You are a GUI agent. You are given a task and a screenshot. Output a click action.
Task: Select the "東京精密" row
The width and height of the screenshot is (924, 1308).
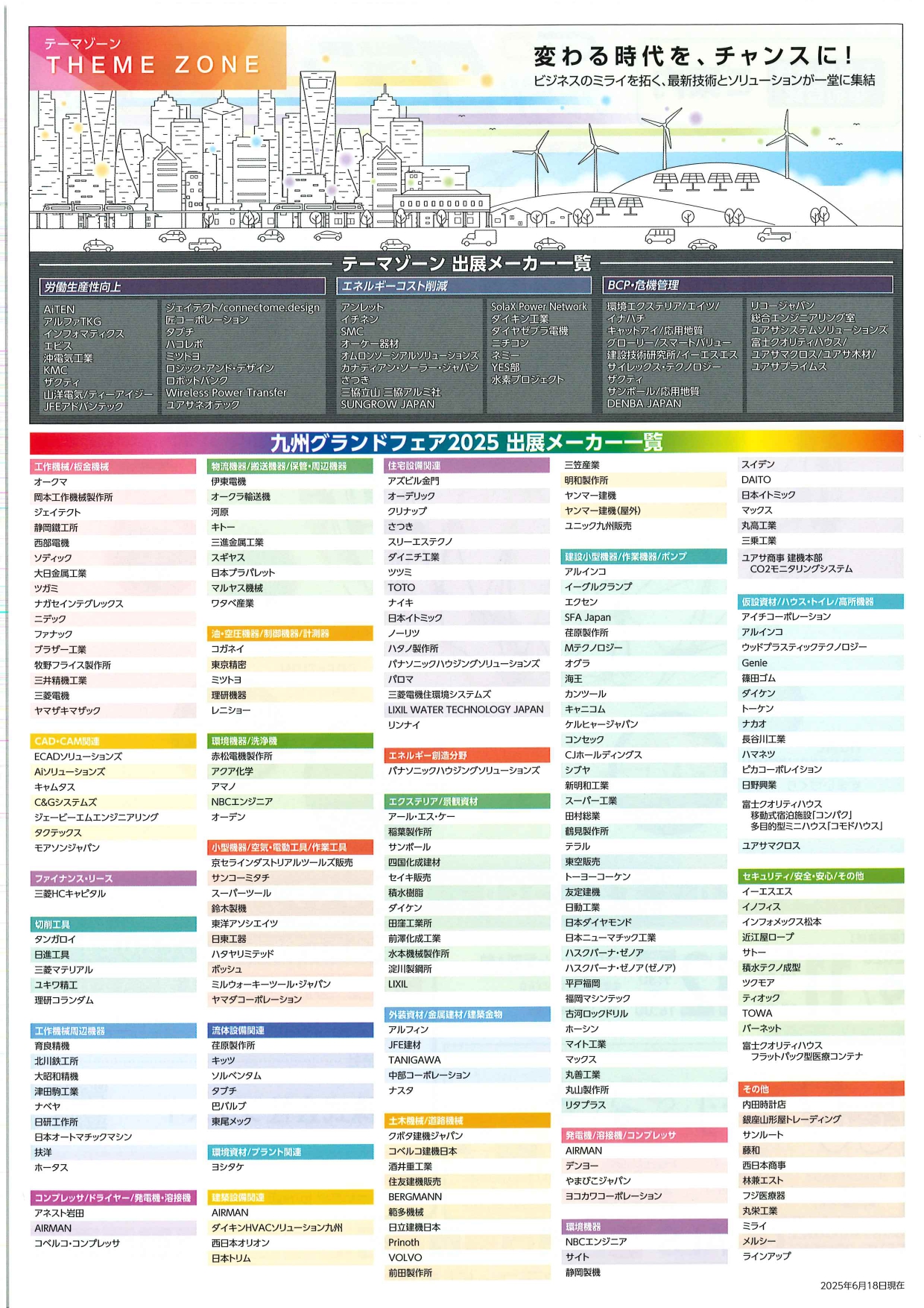pyautogui.click(x=290, y=665)
